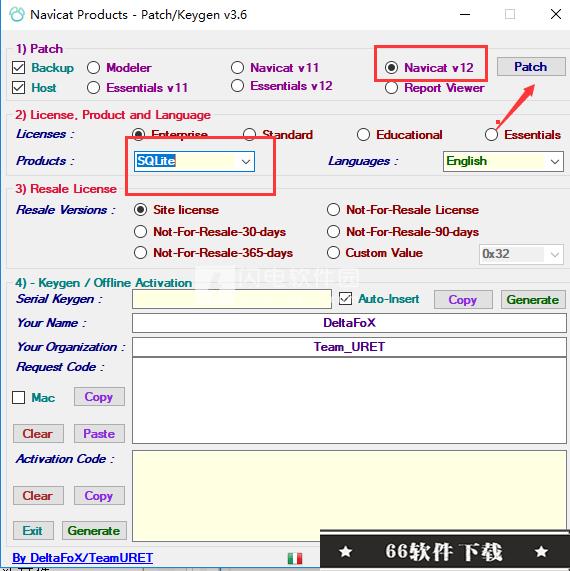This screenshot has height=571, width=570.
Task: Paste into the Request Code
Action: click(99, 434)
